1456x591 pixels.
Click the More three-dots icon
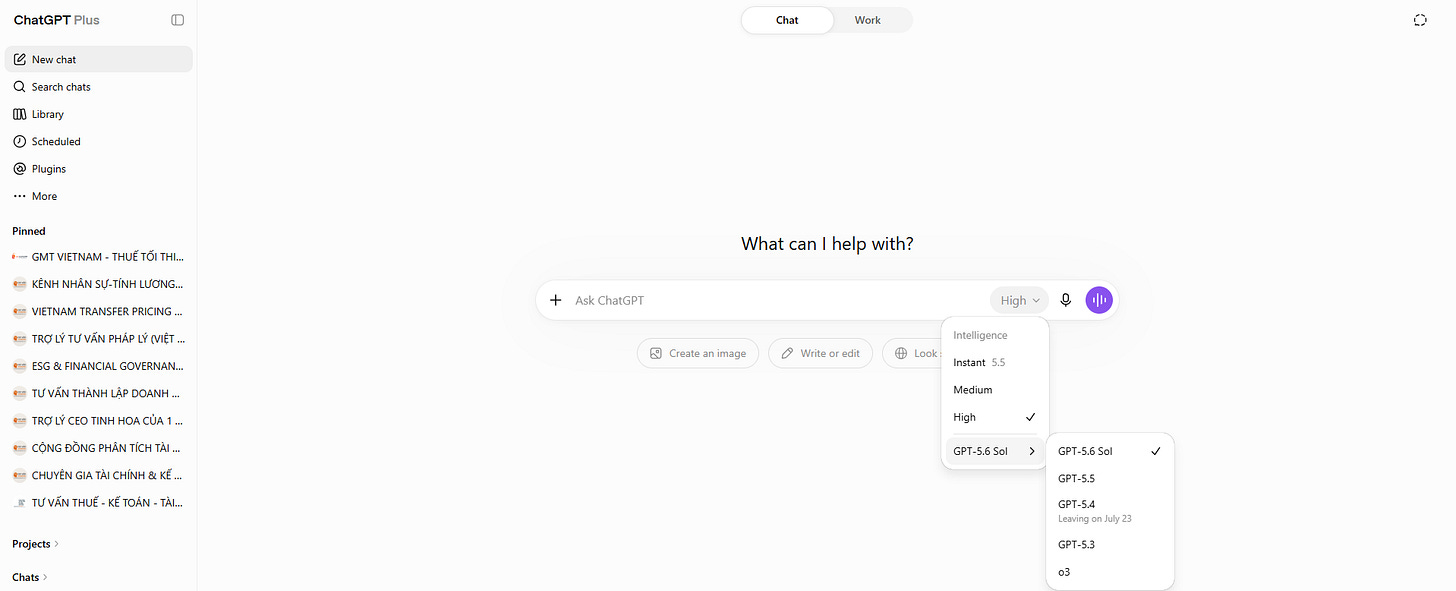pyautogui.click(x=19, y=196)
